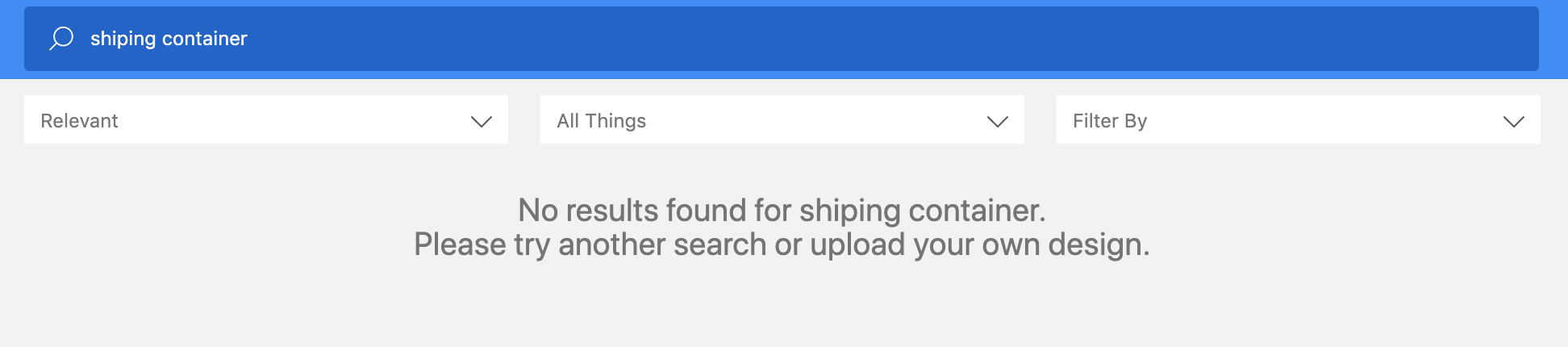Open the Relevant sort dropdown
Image resolution: width=1568 pixels, height=347 pixels.
[266, 119]
